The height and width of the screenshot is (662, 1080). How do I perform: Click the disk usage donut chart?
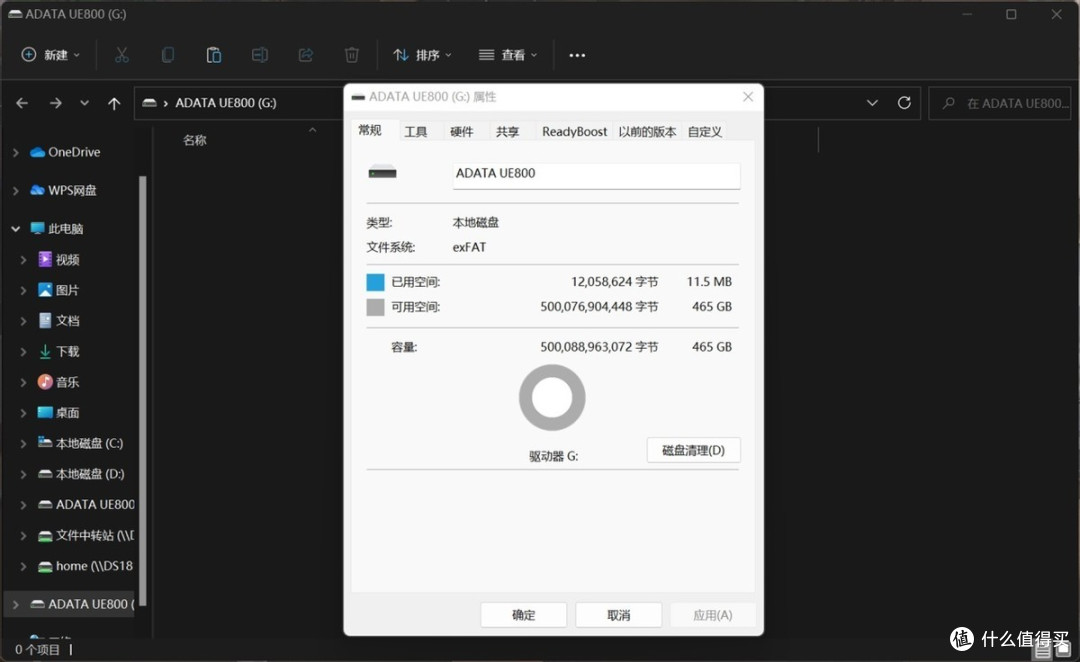click(552, 398)
